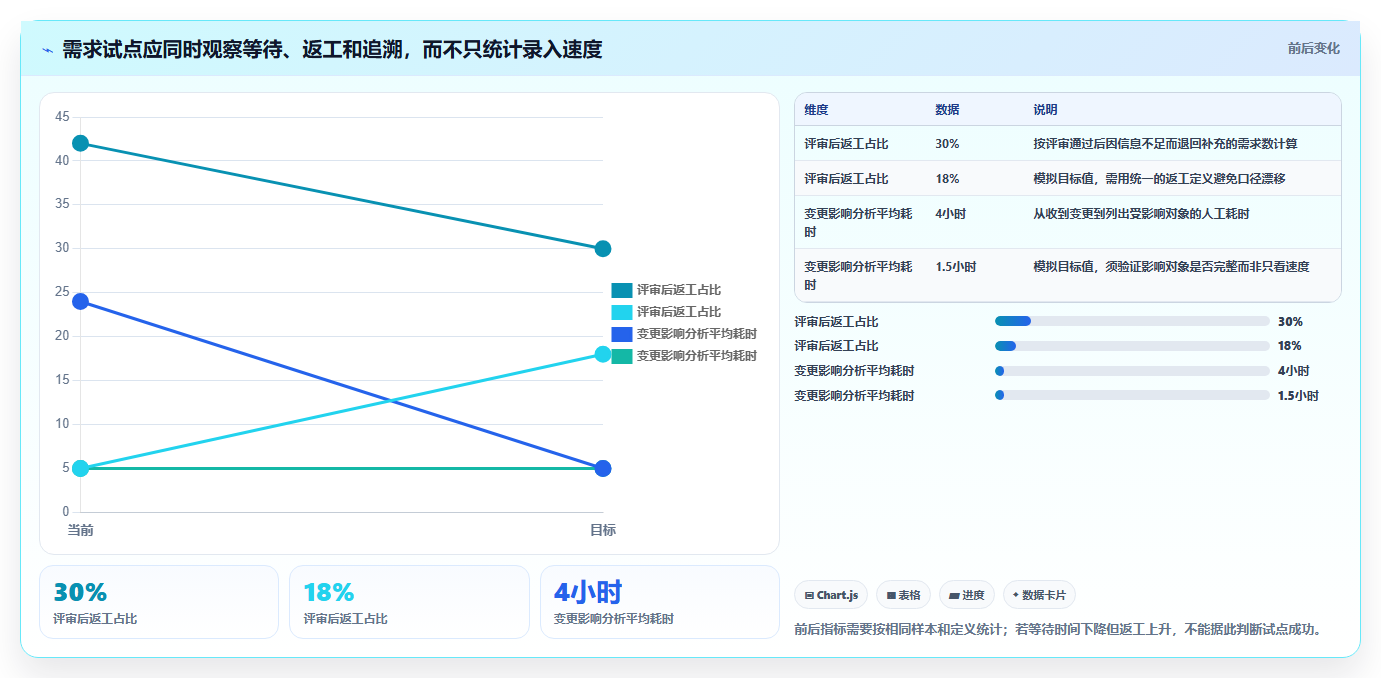Click the 说明 column header
Image resolution: width=1381 pixels, height=678 pixels.
click(x=1045, y=110)
